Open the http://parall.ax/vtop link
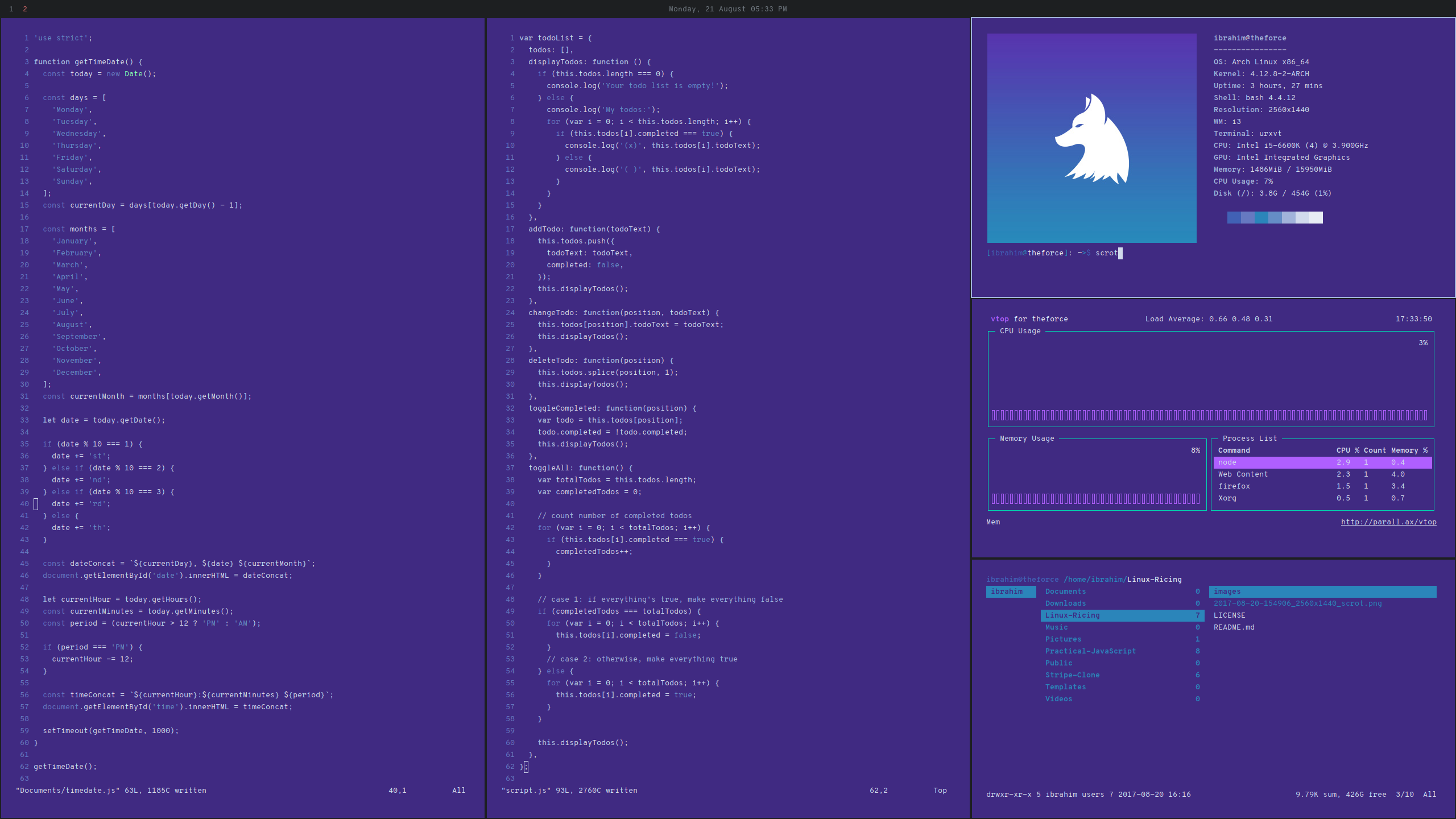 pos(1388,521)
